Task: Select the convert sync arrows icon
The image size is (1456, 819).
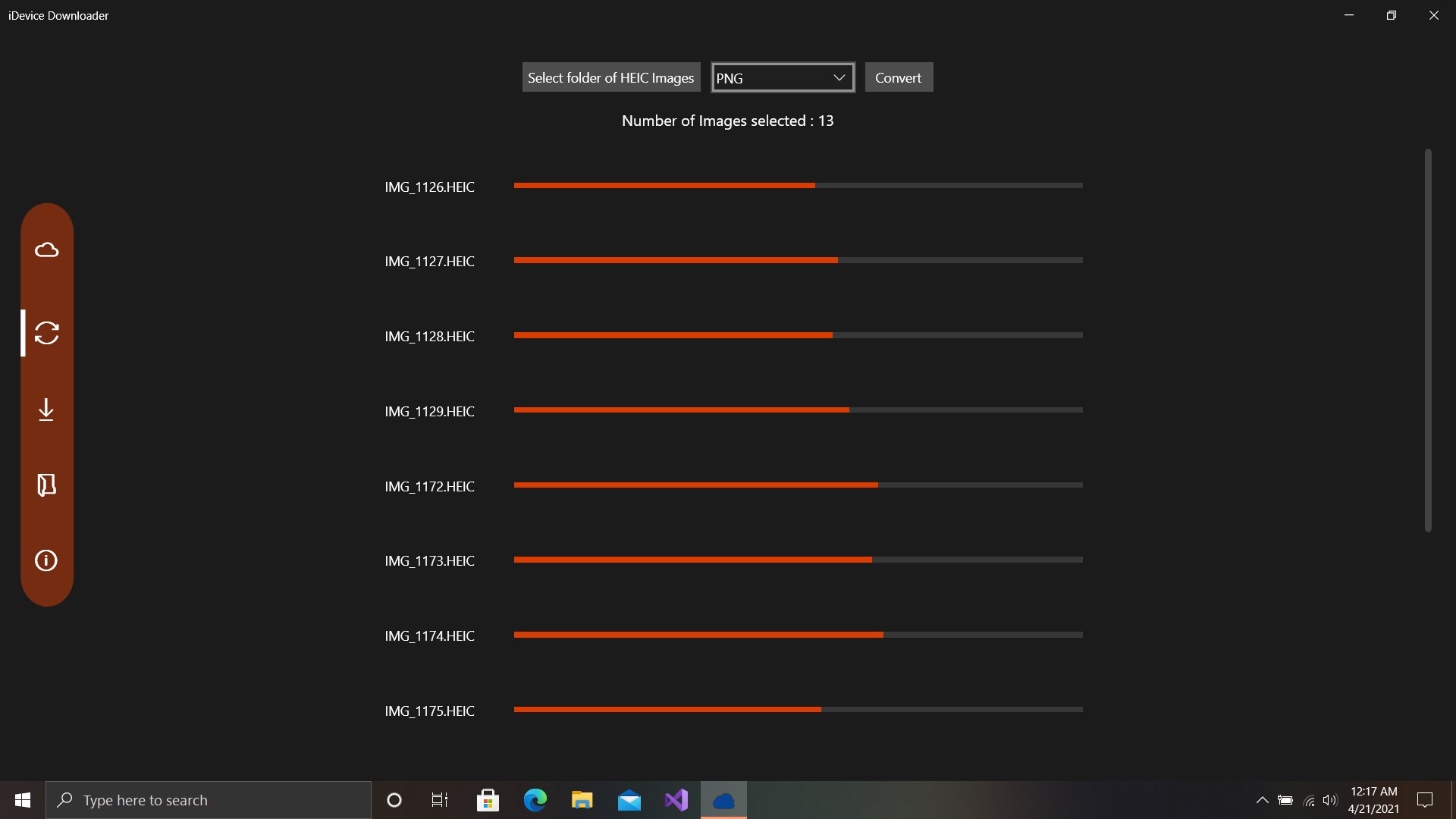Action: [46, 333]
